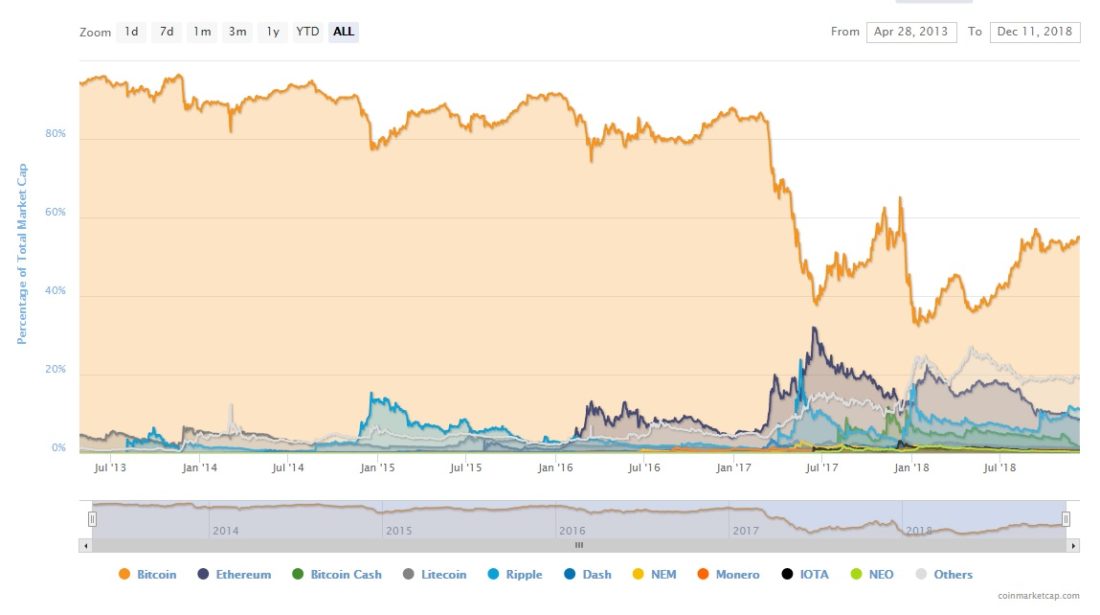
Task: Set zoom to 7d range
Action: (166, 32)
